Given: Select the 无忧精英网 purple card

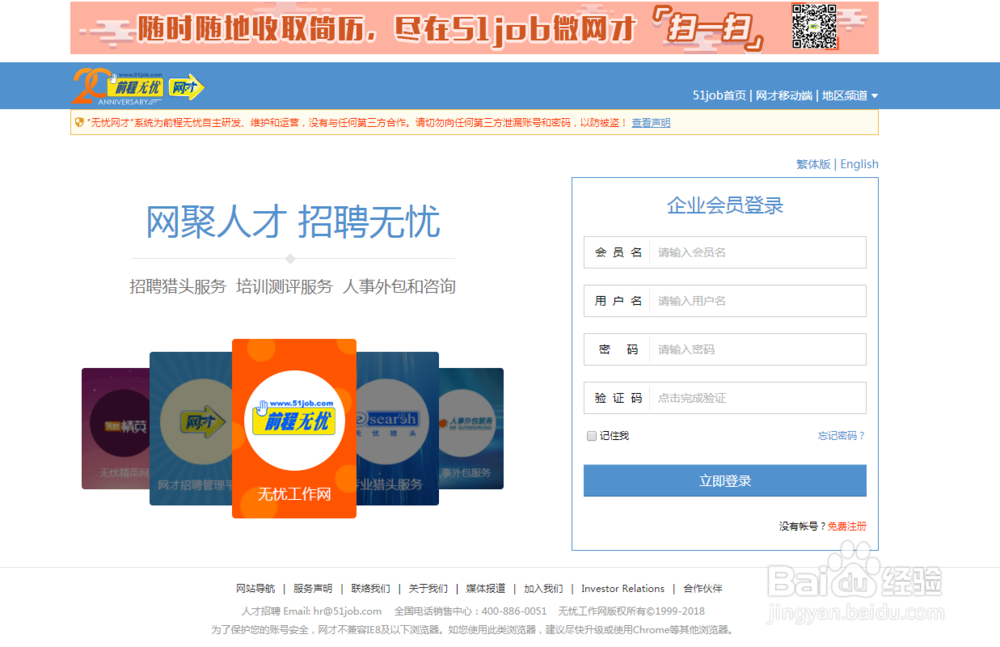Looking at the screenshot, I should point(115,428).
